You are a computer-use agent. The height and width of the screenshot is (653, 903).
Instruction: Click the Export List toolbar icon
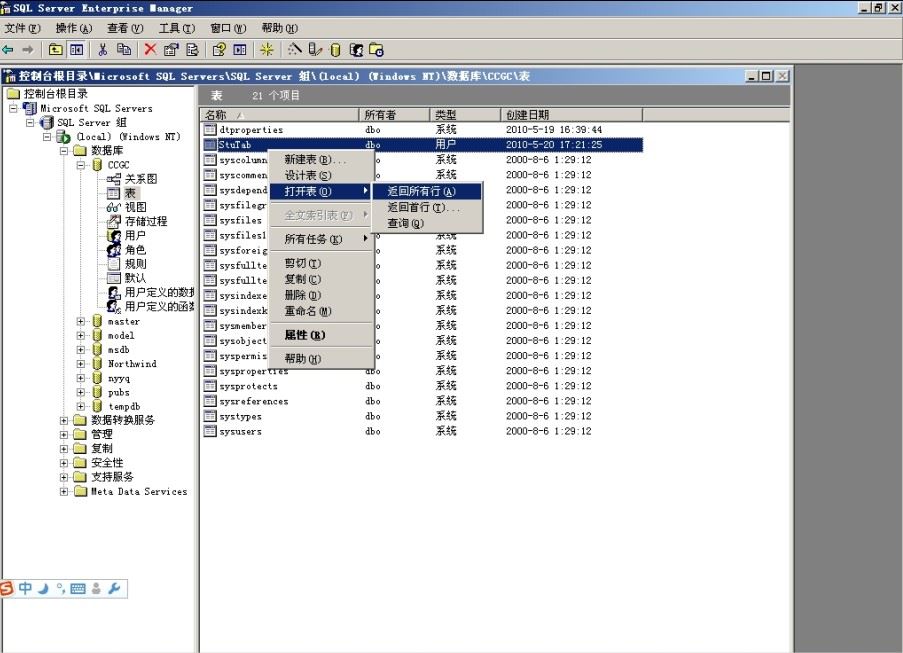coord(192,50)
